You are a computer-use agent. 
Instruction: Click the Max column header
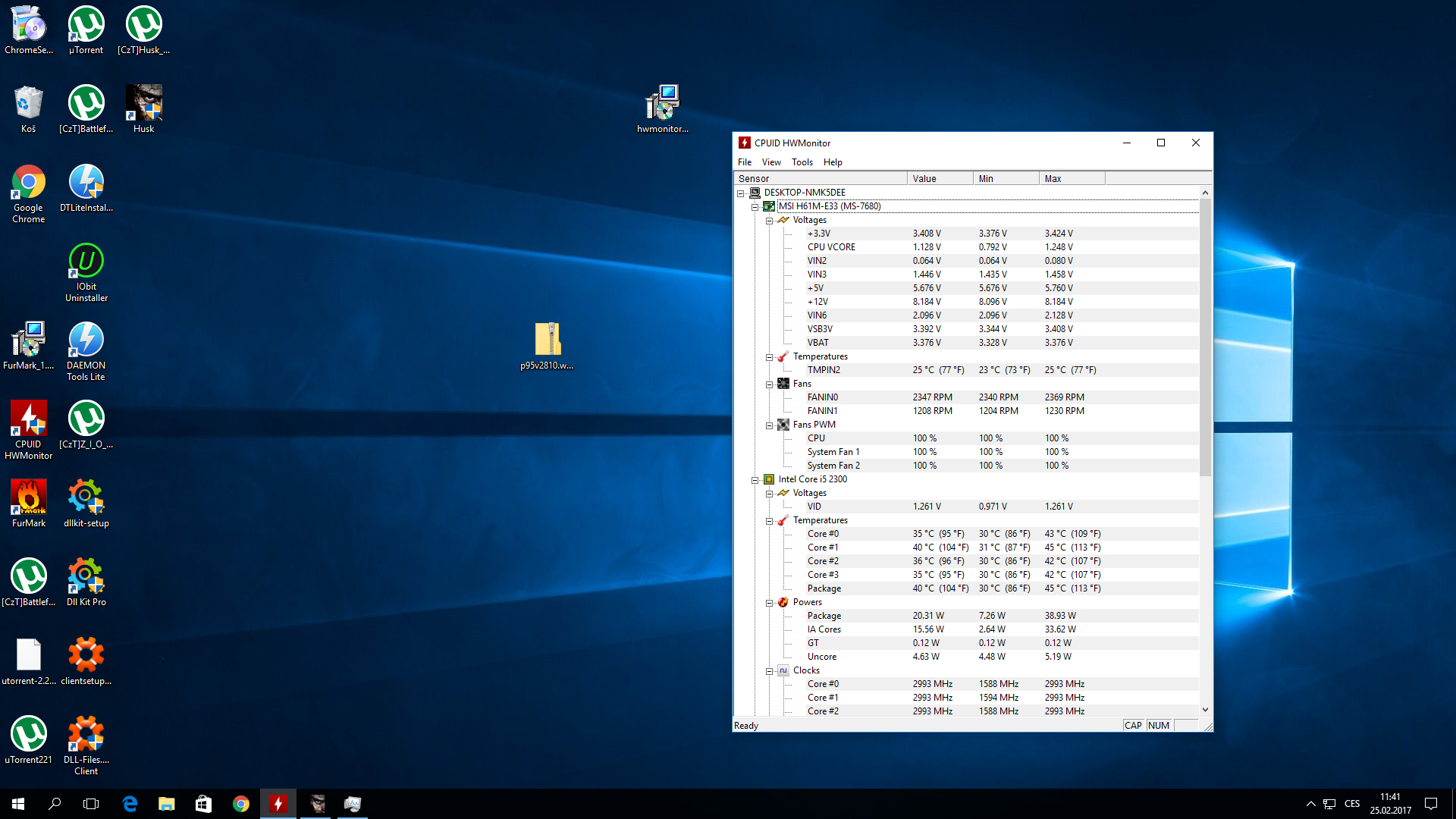coord(1071,179)
